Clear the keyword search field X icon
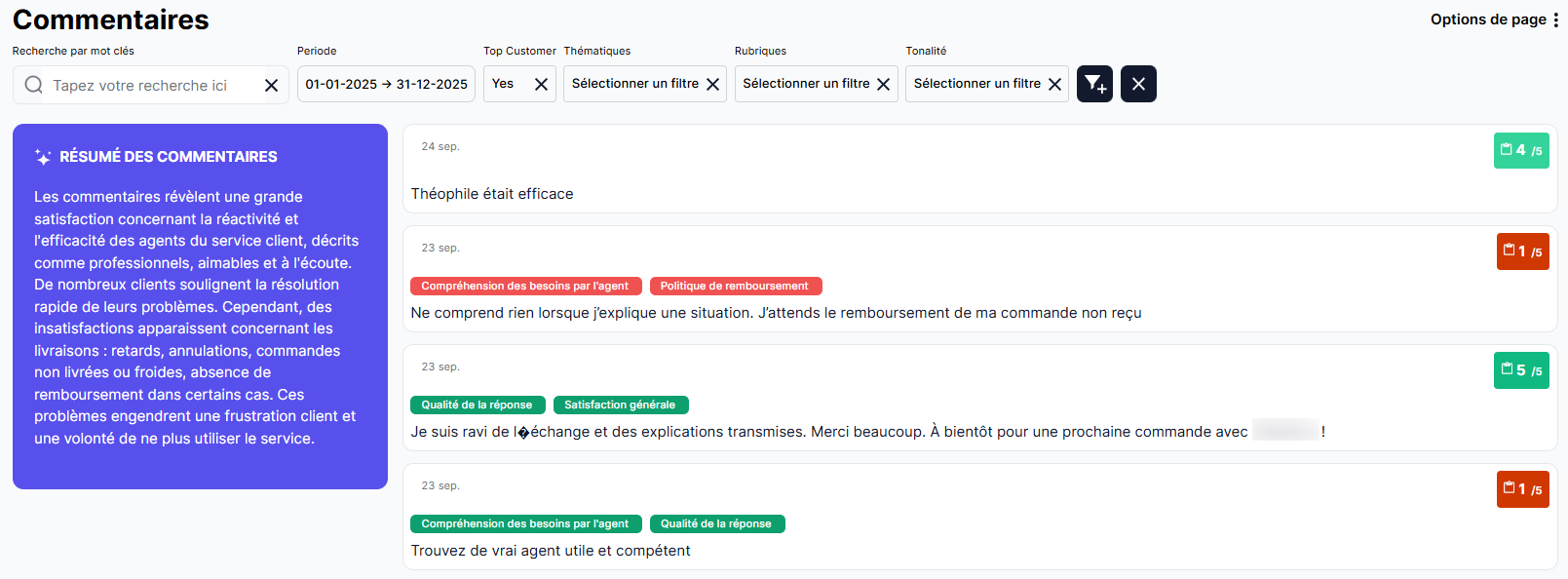Image resolution: width=1568 pixels, height=579 pixels. (272, 86)
